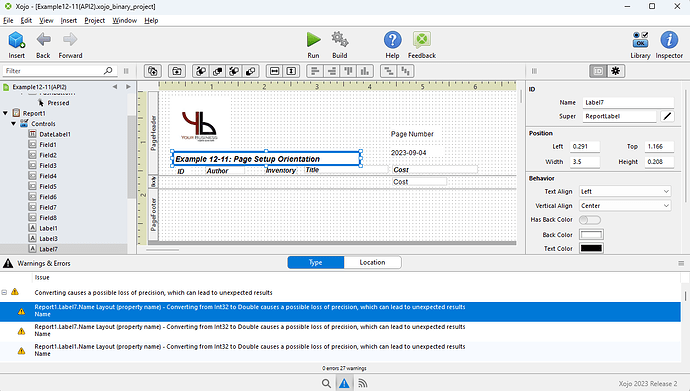
Task: Open Help with the question mark icon
Action: [393, 40]
